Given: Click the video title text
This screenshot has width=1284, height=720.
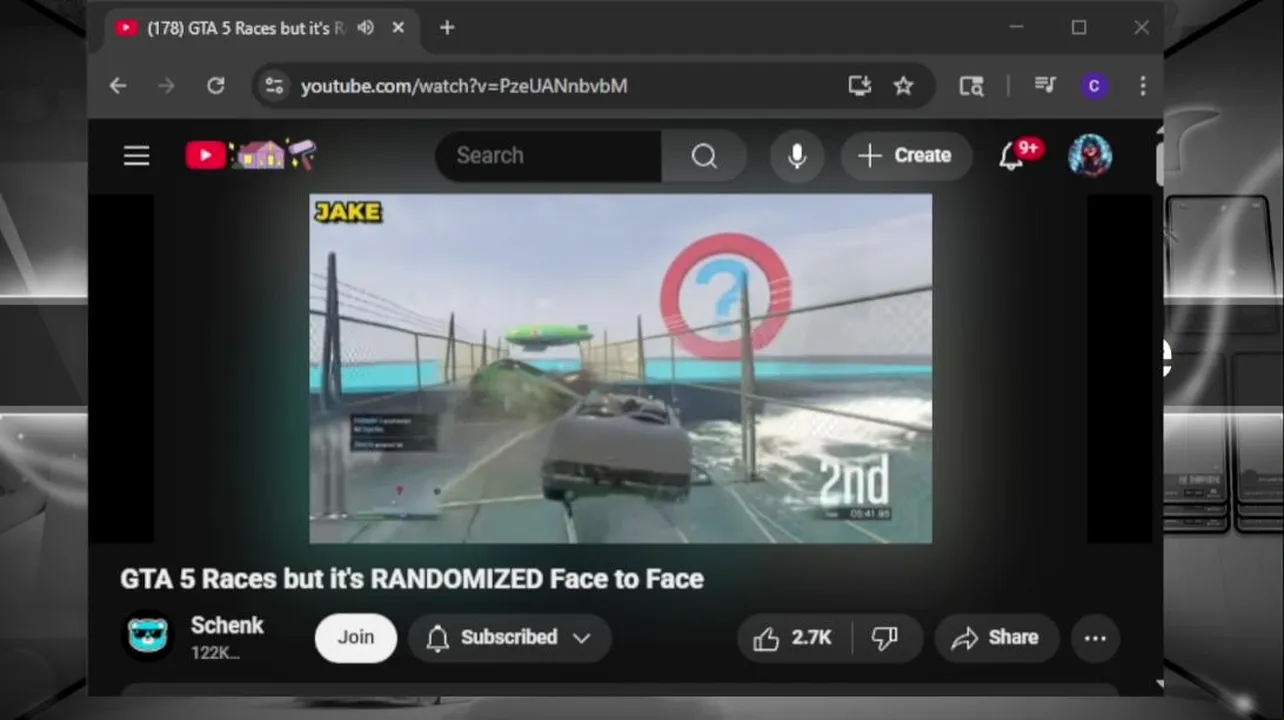Looking at the screenshot, I should [x=412, y=579].
